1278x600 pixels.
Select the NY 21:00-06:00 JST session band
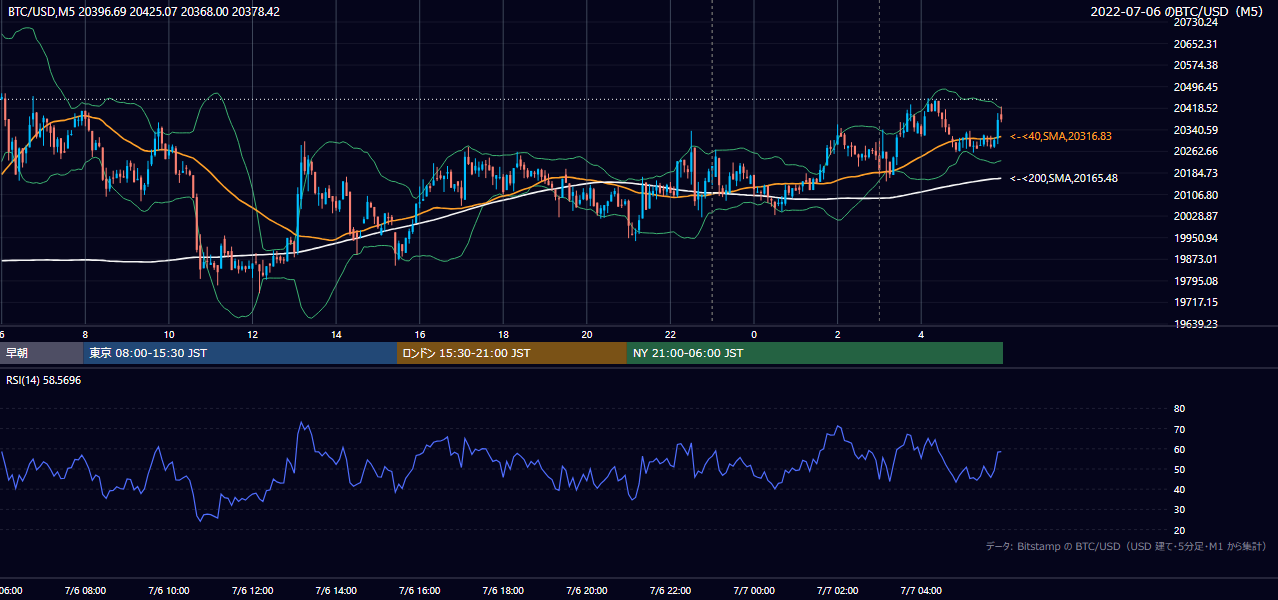[x=815, y=353]
